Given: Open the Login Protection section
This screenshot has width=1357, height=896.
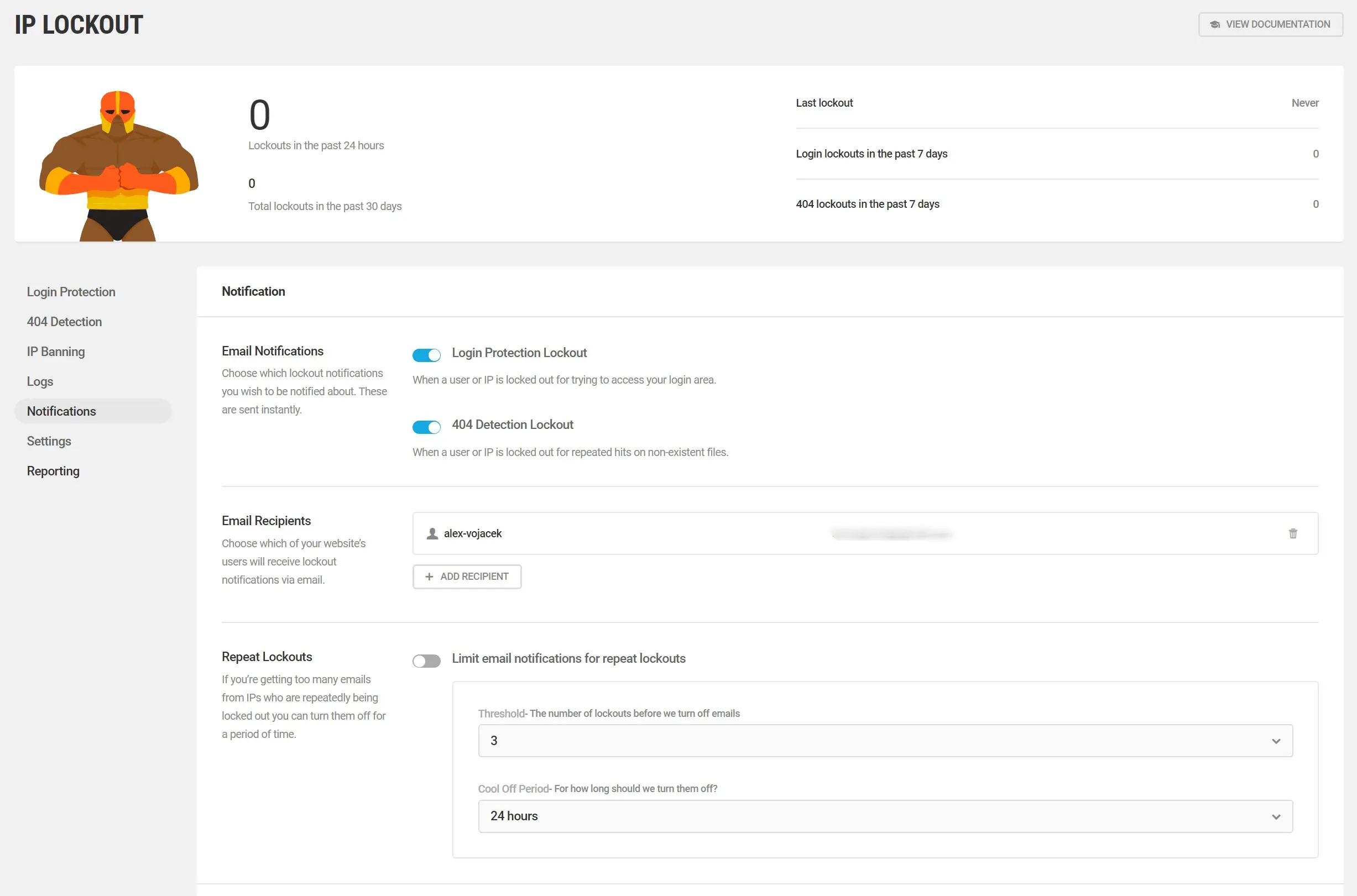Looking at the screenshot, I should click(x=71, y=292).
